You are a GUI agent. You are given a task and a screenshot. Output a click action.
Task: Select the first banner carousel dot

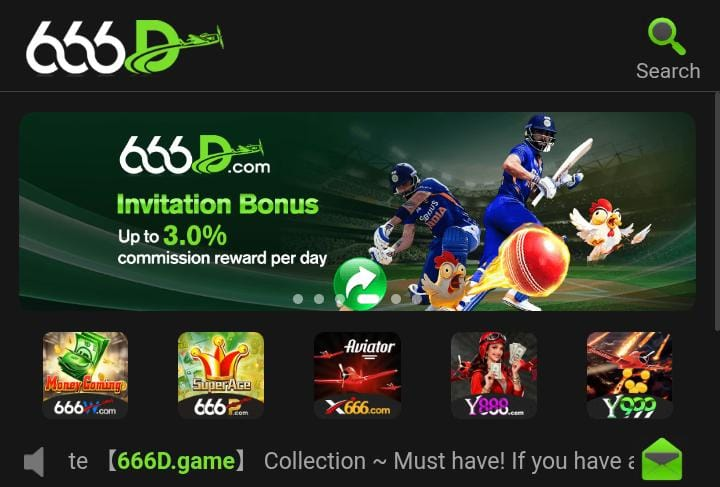pyautogui.click(x=298, y=299)
